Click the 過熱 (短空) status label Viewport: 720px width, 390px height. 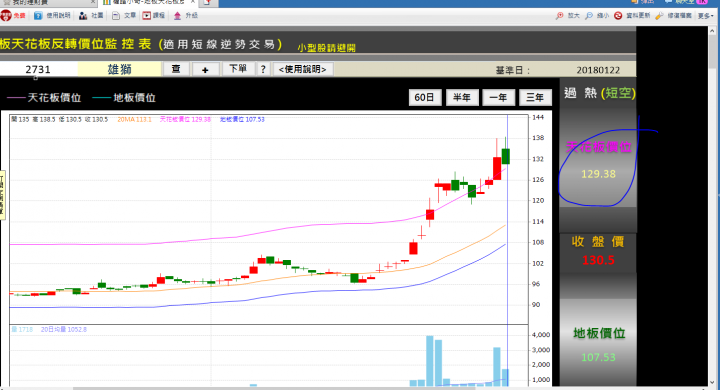[600, 93]
